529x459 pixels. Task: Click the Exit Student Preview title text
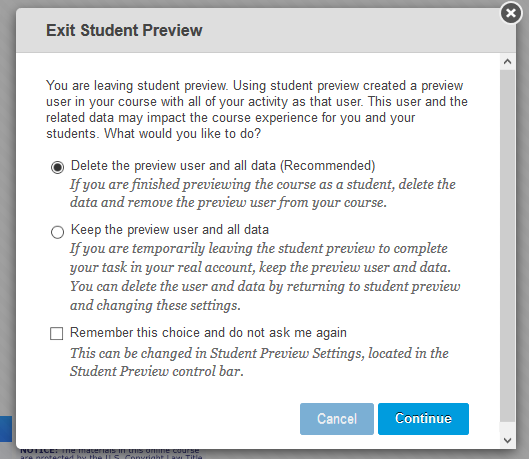[124, 30]
